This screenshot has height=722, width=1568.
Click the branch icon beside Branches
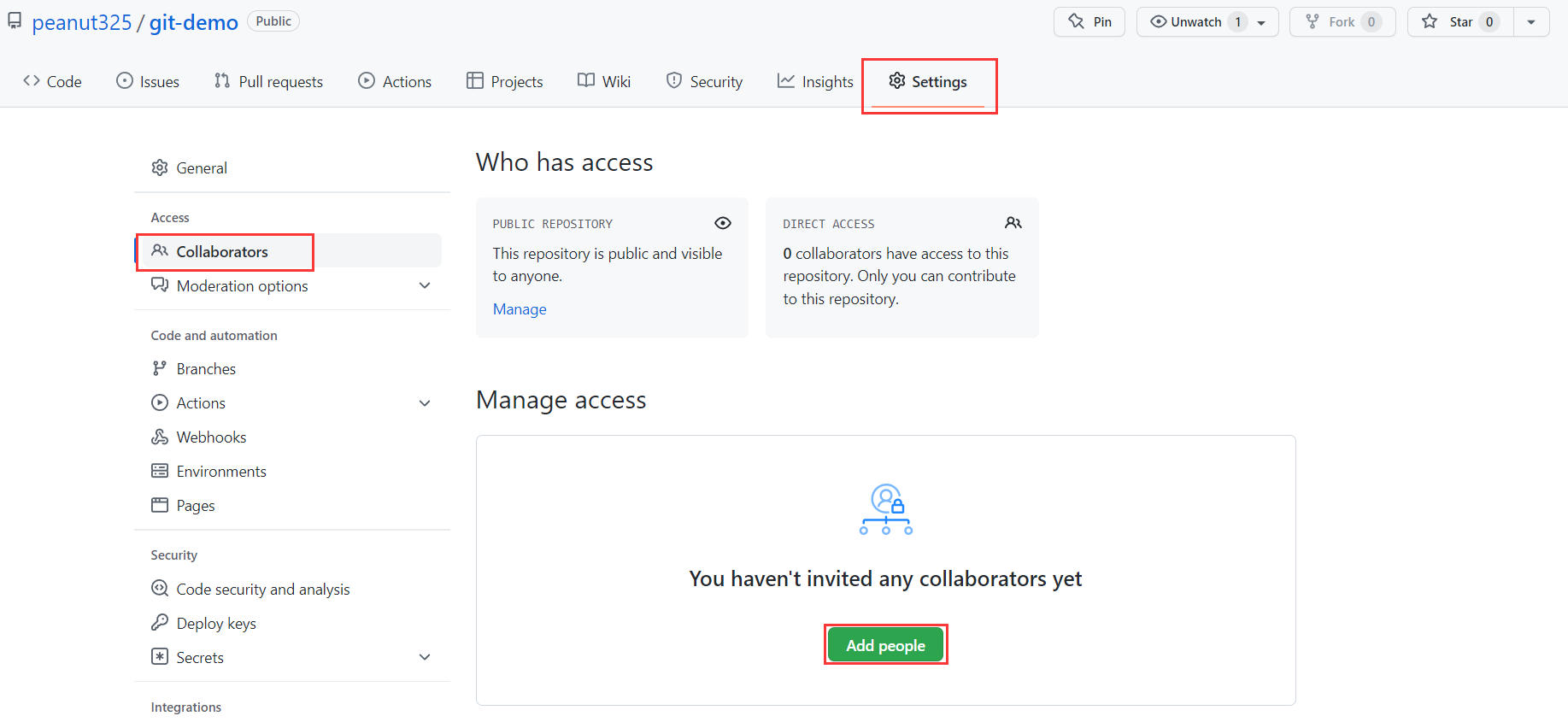pos(160,368)
